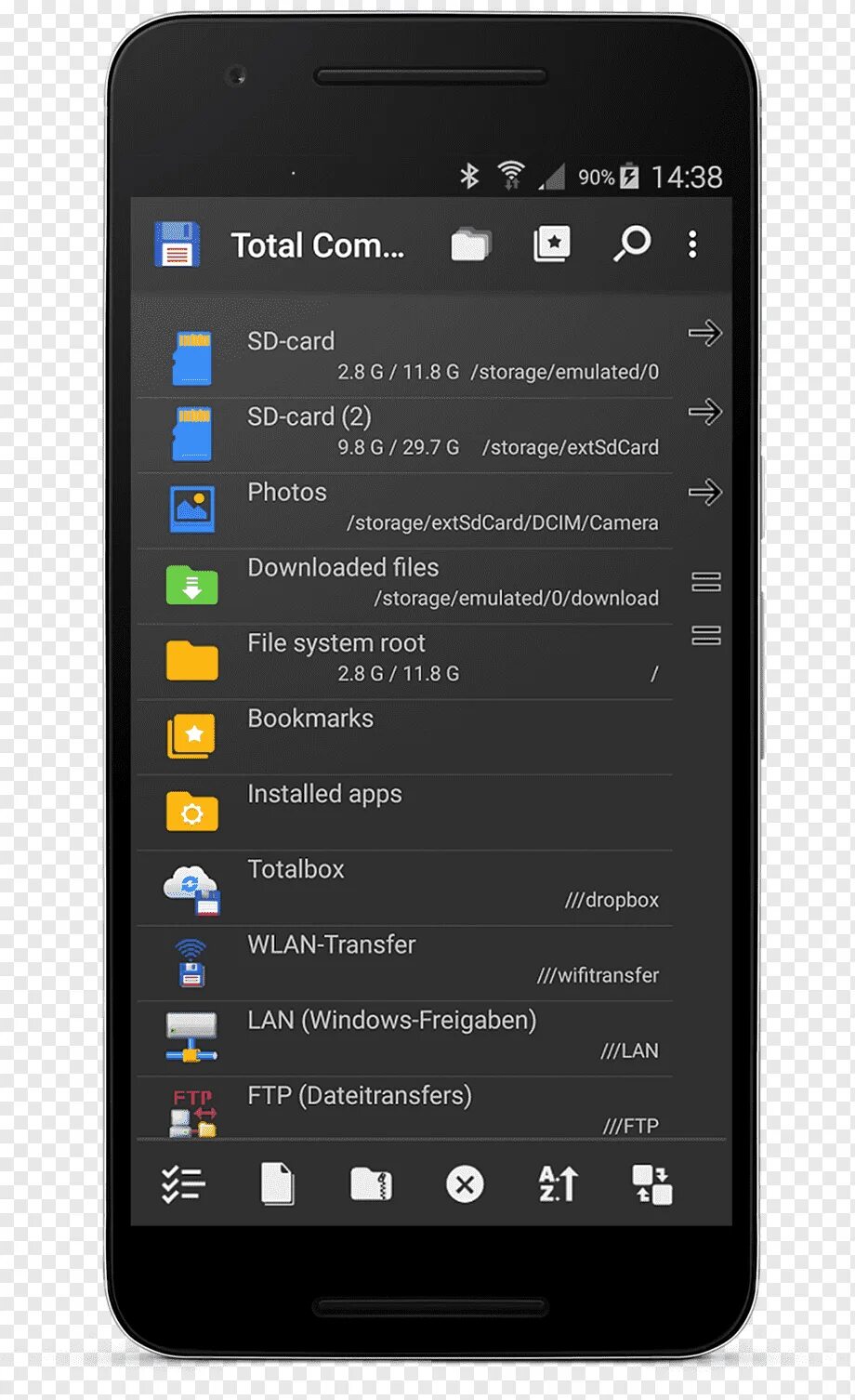
Task: Open the WLAN-Transfer entry
Action: click(405, 962)
